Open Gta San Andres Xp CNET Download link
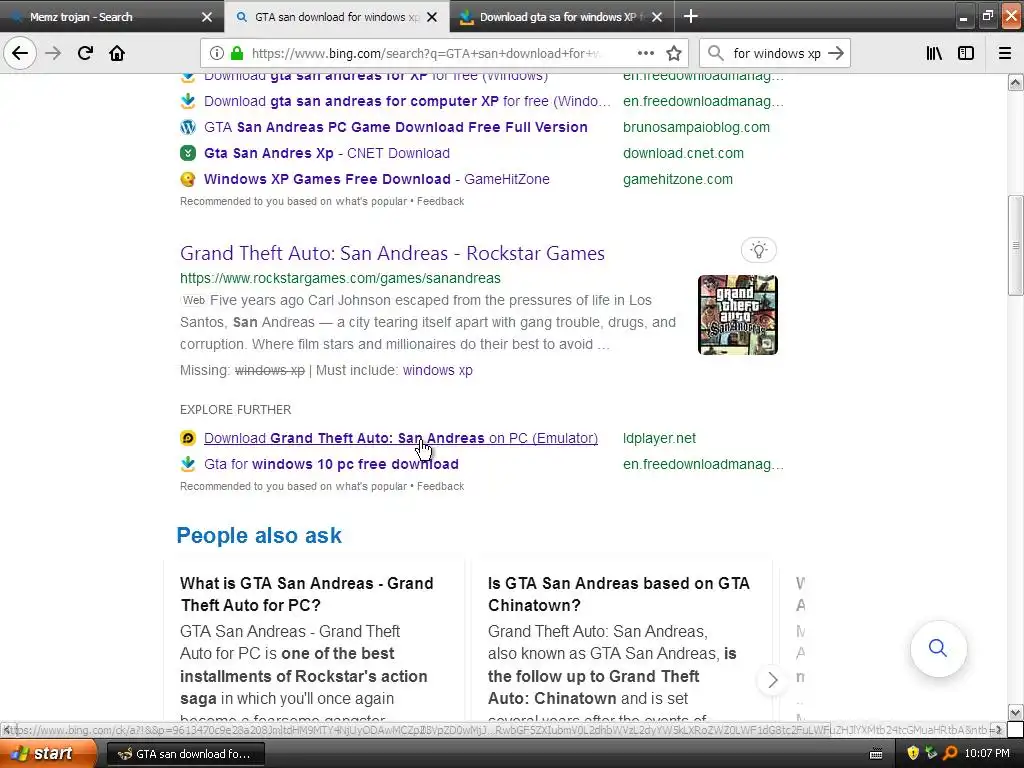 pyautogui.click(x=327, y=153)
